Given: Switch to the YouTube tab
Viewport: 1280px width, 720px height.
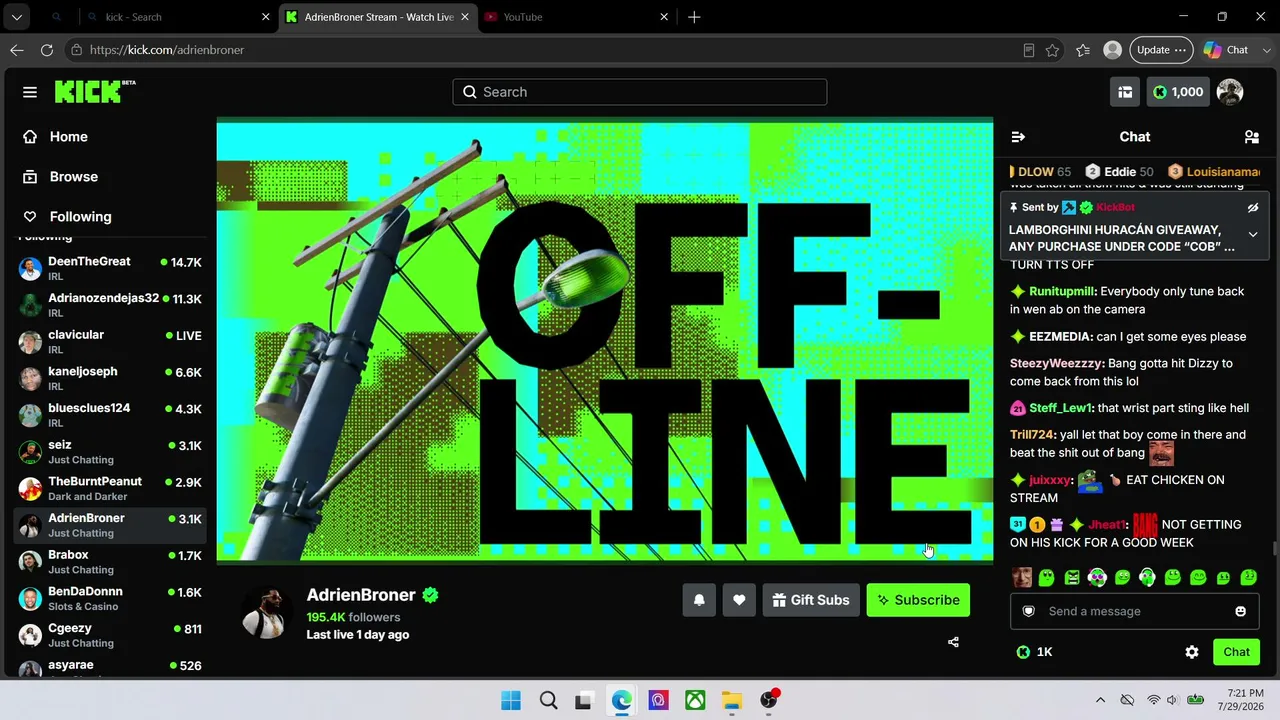Looking at the screenshot, I should 577,17.
